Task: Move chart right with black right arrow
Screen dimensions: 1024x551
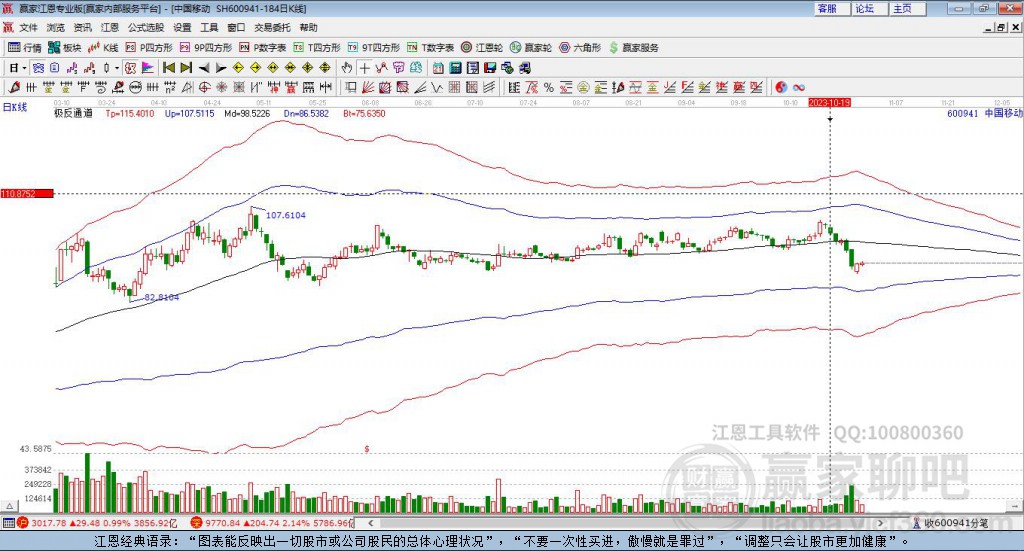Action: pos(221,68)
